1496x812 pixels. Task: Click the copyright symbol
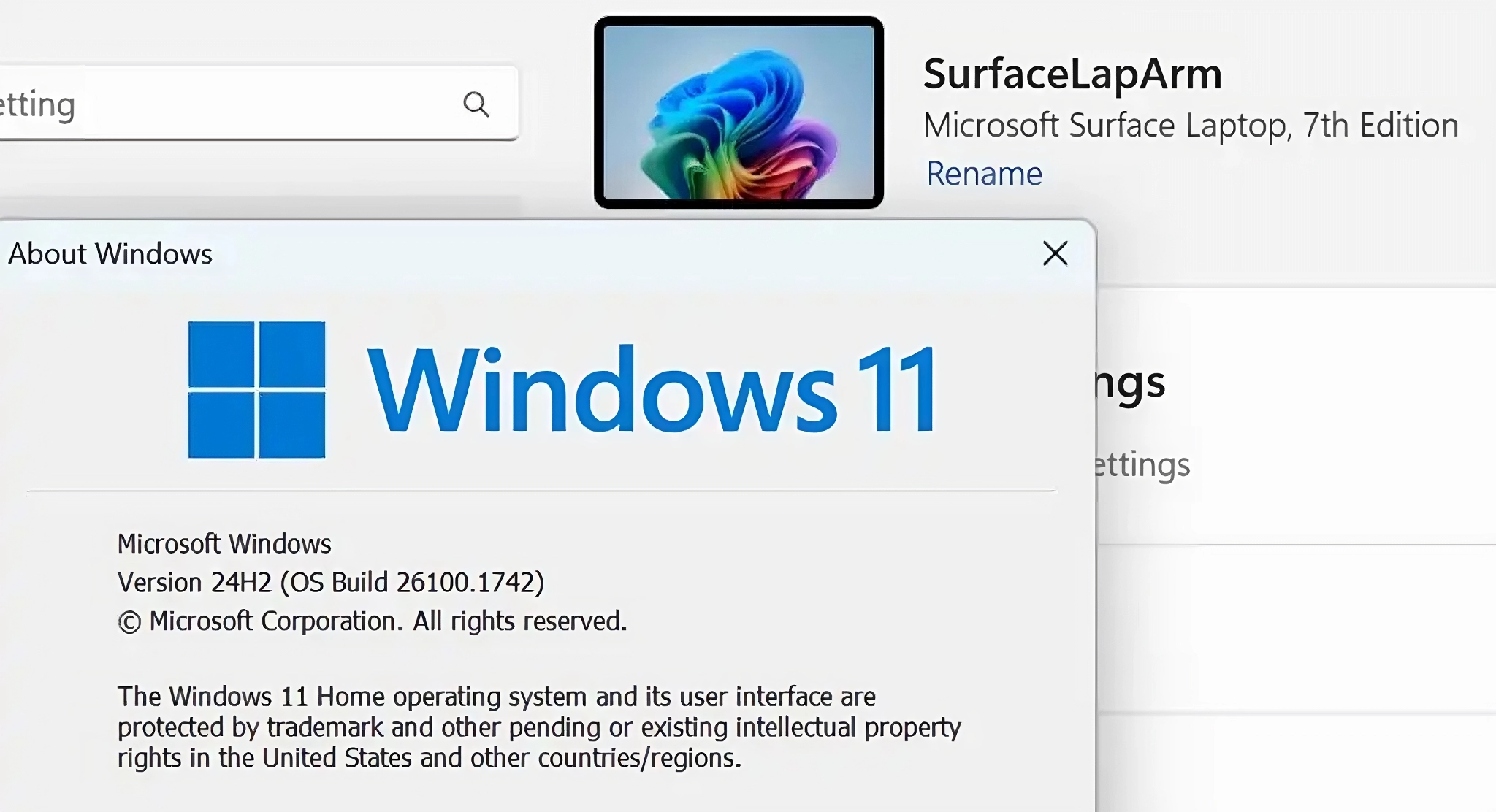click(129, 622)
